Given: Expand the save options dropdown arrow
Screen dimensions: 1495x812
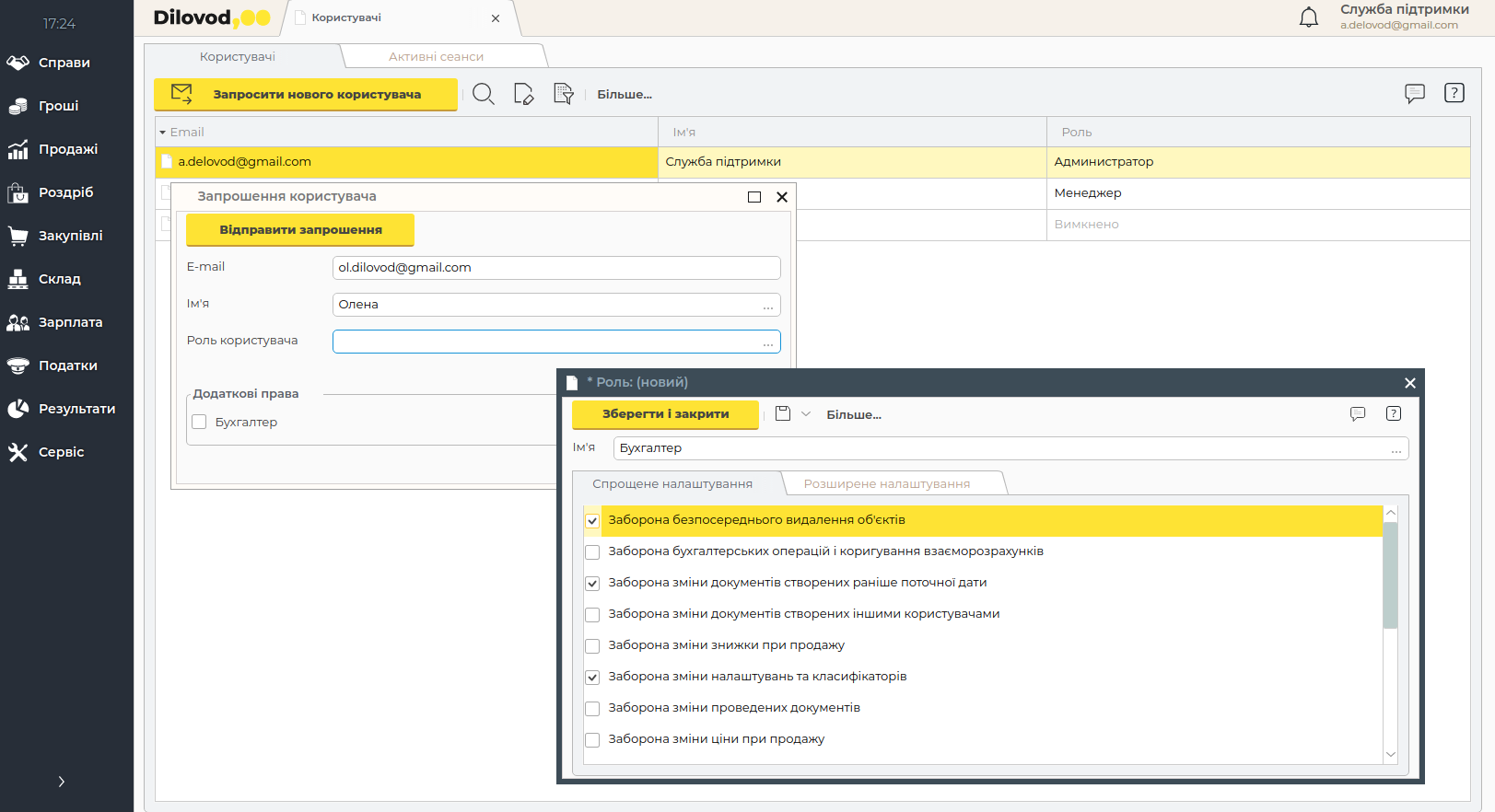Looking at the screenshot, I should (806, 414).
